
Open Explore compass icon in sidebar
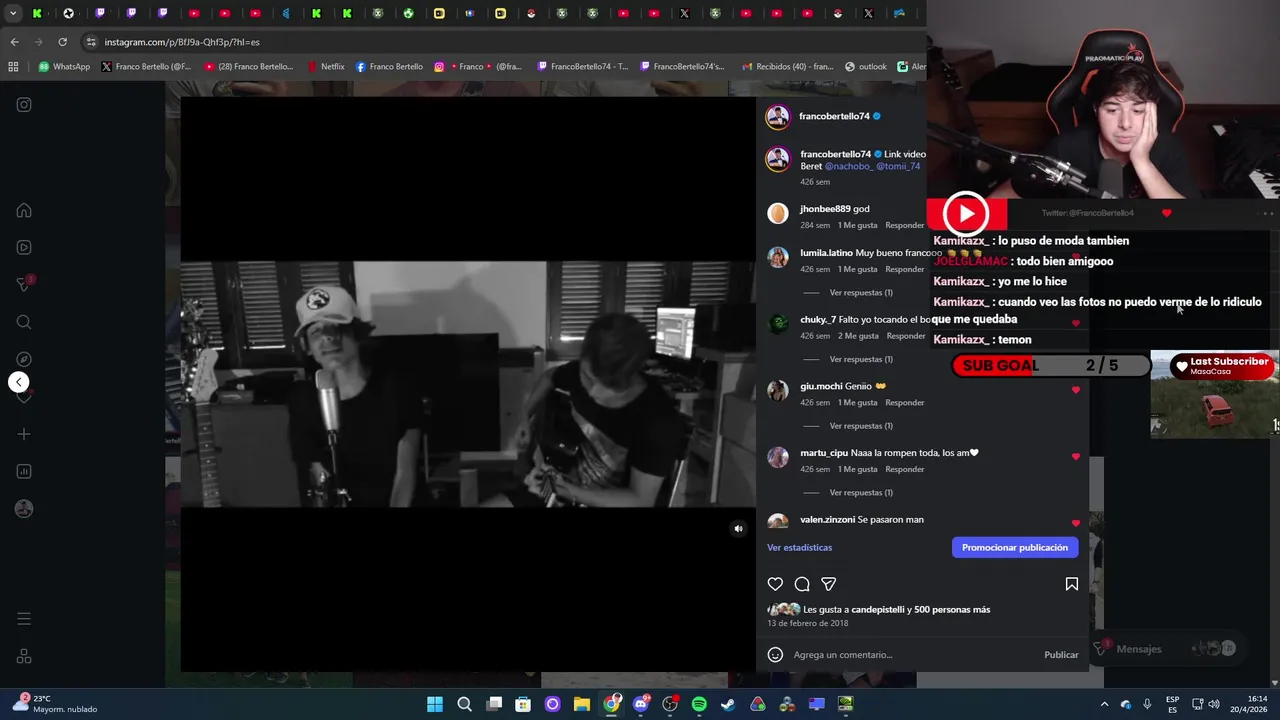click(24, 359)
